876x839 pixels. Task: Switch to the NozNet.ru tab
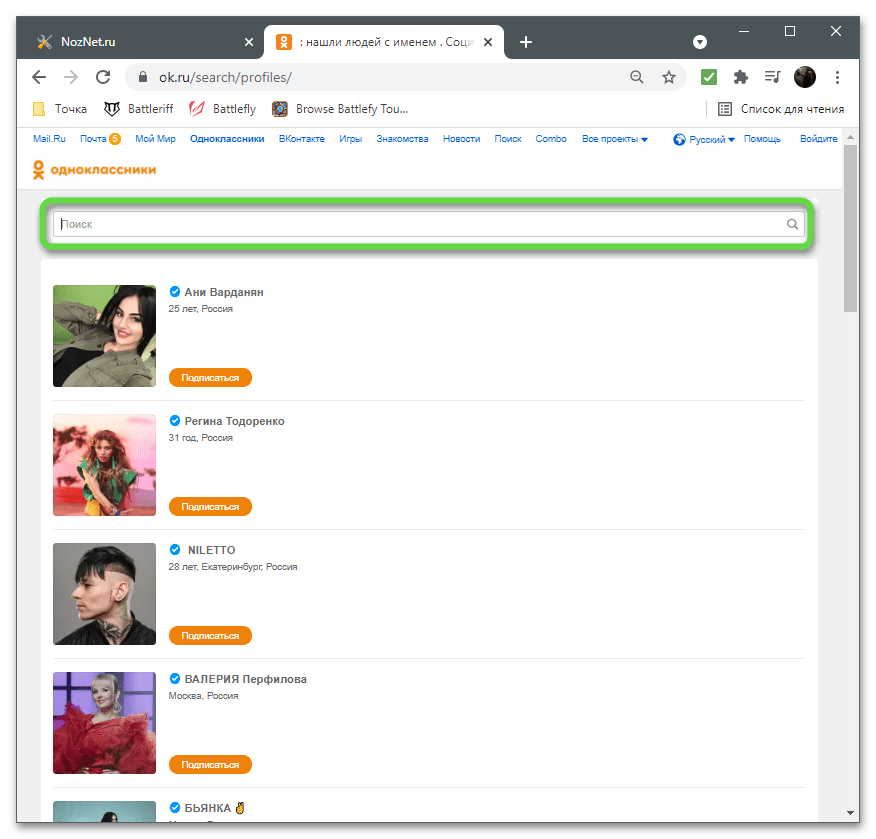pyautogui.click(x=140, y=42)
